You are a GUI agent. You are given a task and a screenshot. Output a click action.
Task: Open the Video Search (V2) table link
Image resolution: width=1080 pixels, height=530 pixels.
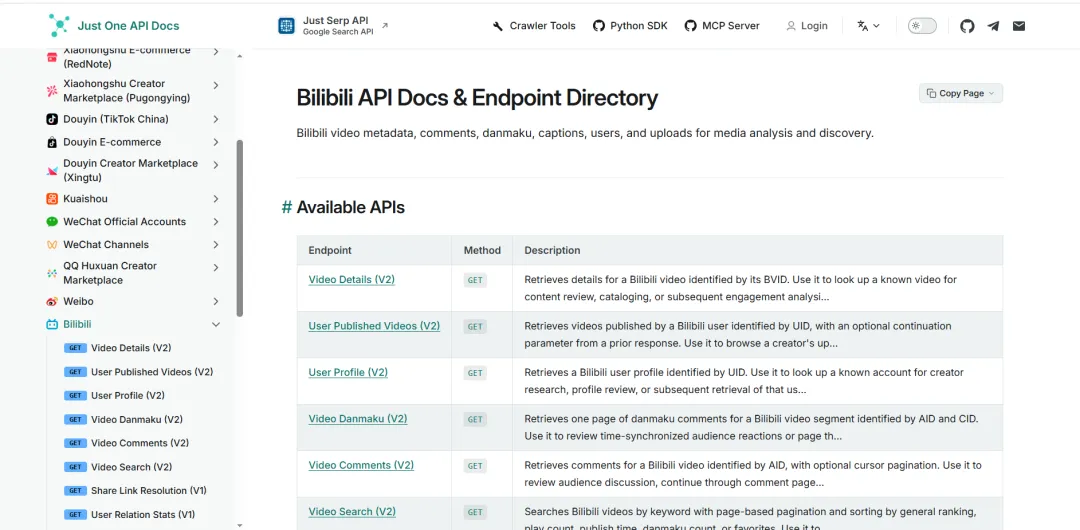coord(352,511)
